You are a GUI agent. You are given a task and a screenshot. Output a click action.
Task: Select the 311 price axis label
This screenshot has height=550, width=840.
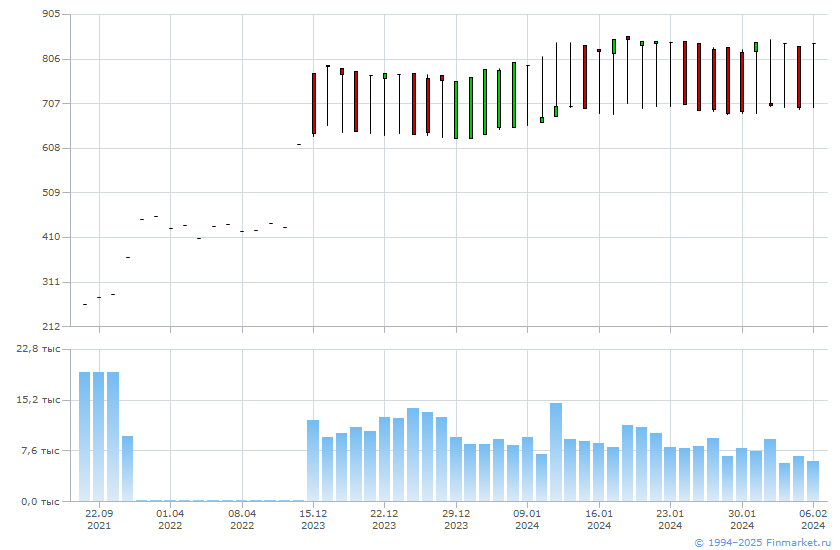coord(51,282)
